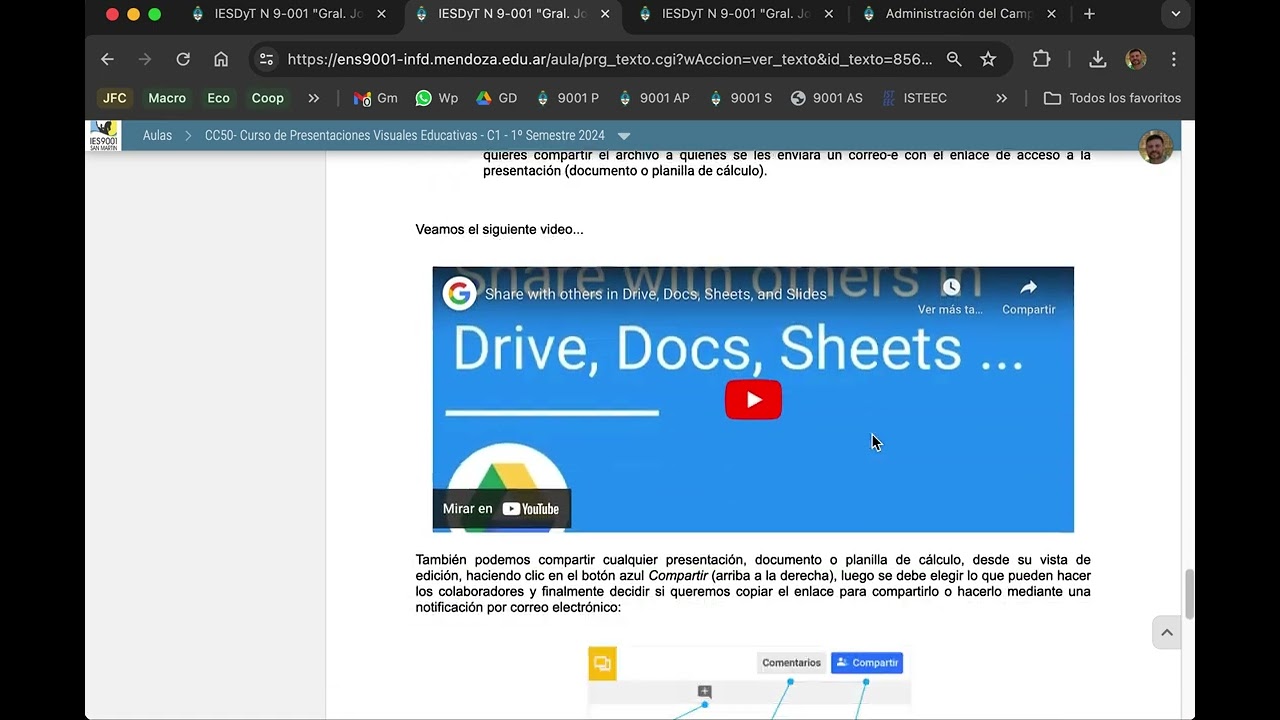This screenshot has height=720, width=1280.
Task: Open the browser home page
Action: pos(221,59)
